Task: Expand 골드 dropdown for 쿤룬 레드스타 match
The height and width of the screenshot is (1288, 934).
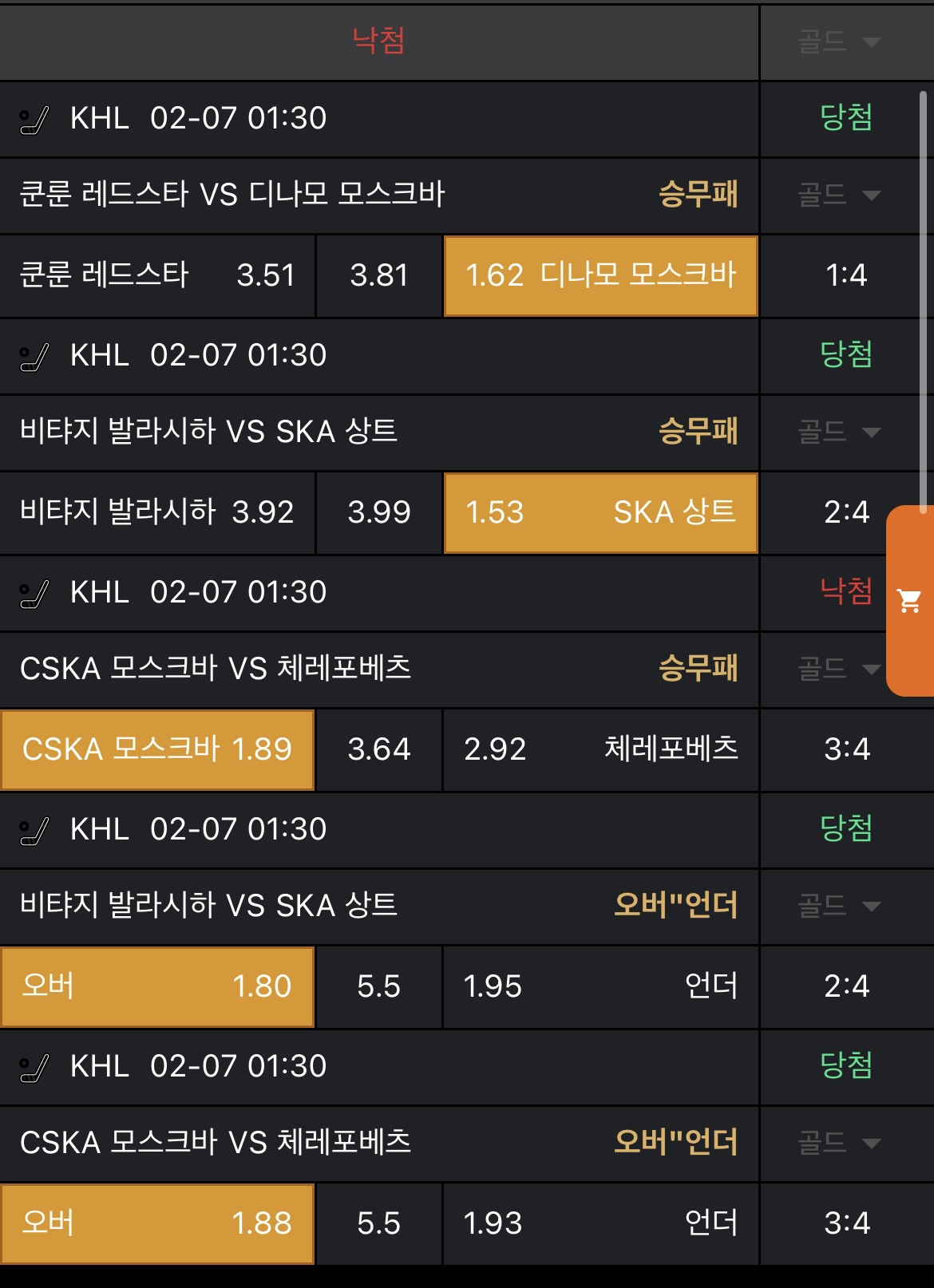Action: coord(839,195)
